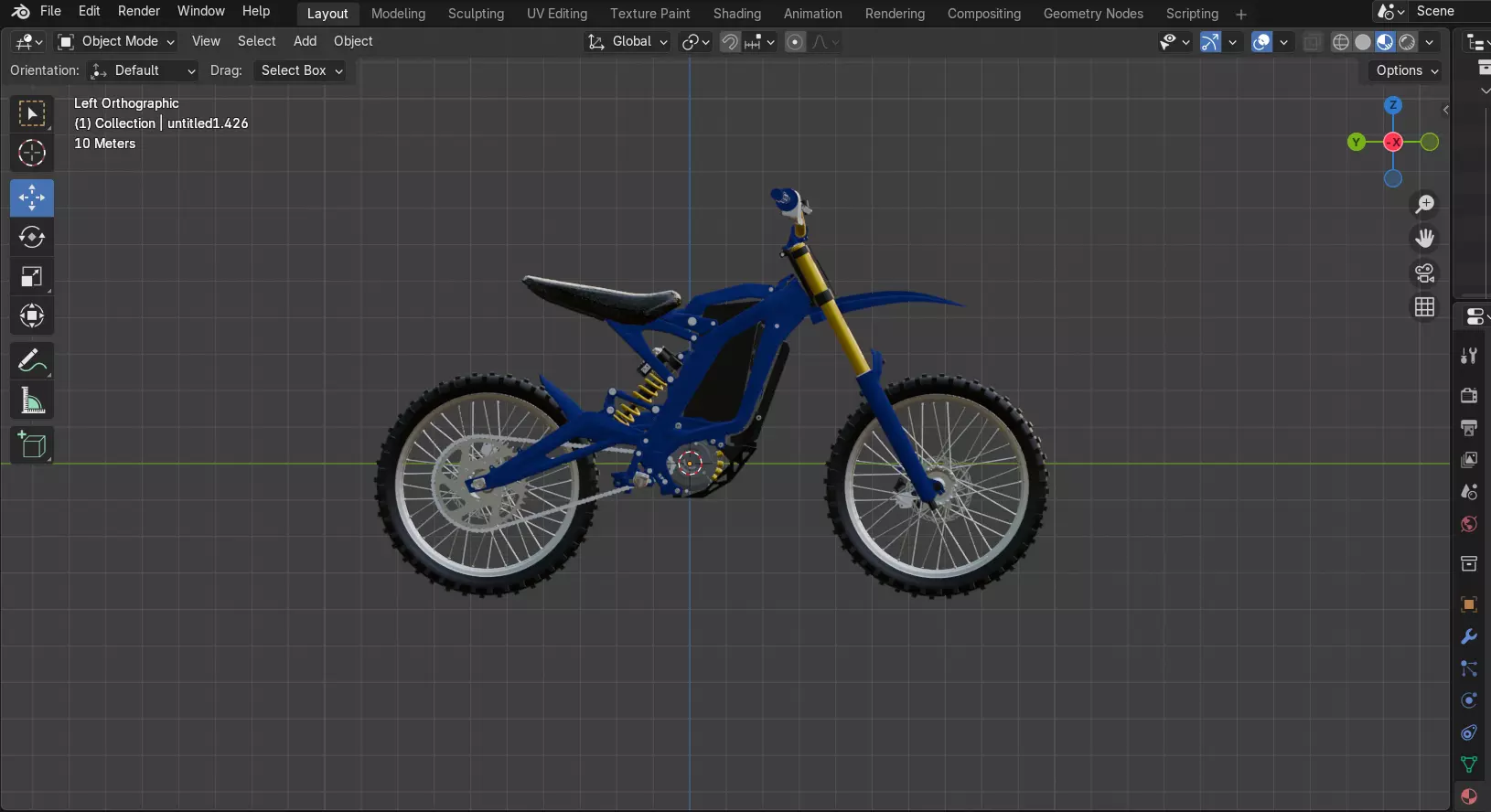
Task: Open the Modifiers wrench tab
Action: pos(1469,636)
